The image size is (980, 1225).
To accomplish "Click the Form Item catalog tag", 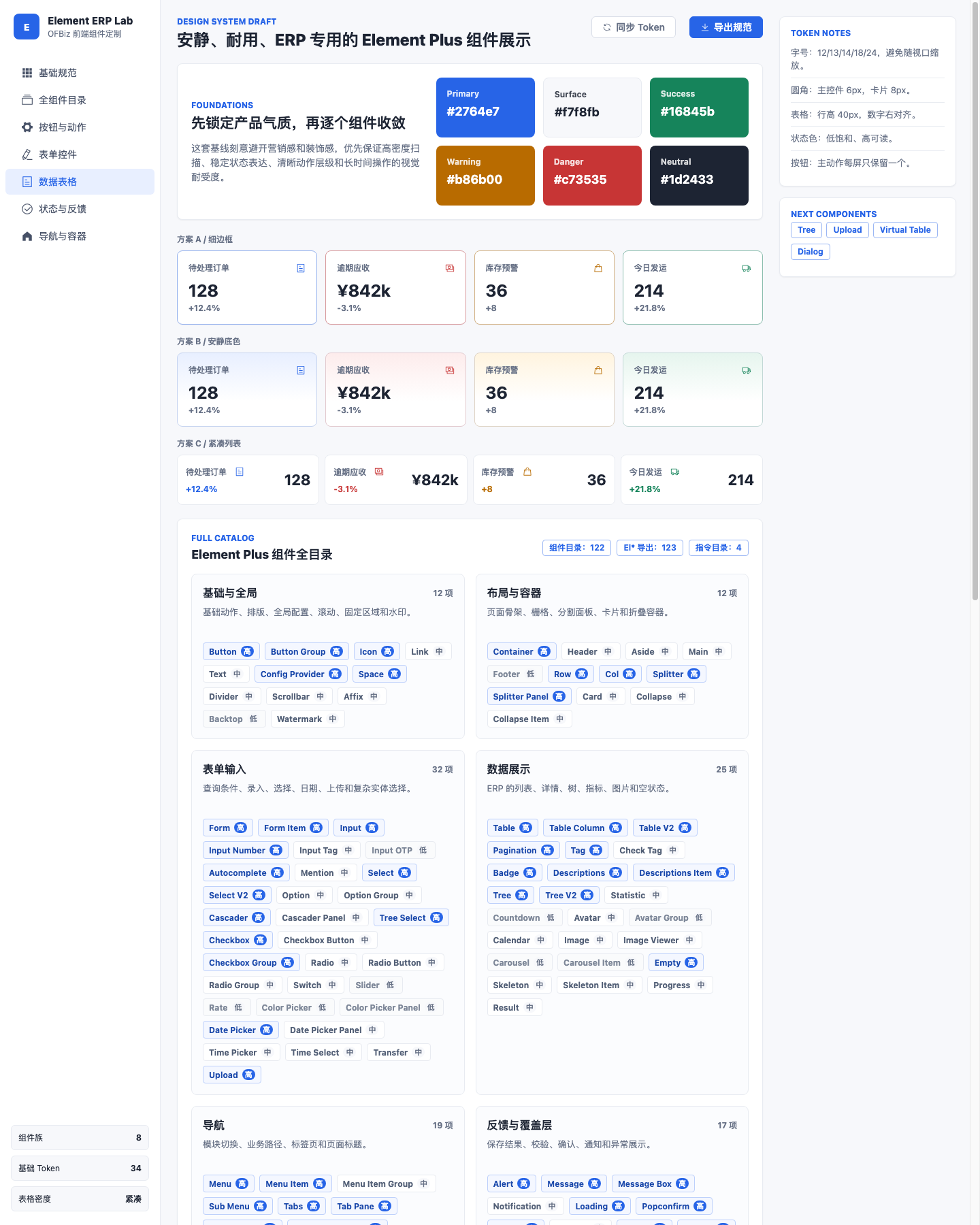I will pos(293,828).
